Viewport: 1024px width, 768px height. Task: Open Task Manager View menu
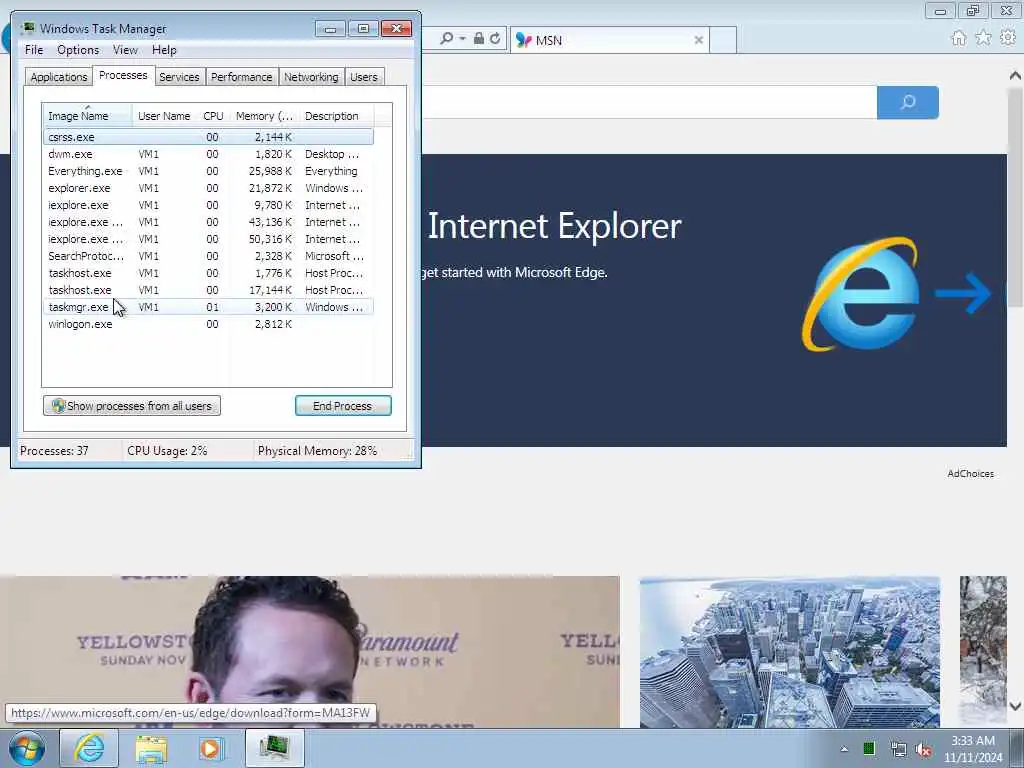pyautogui.click(x=125, y=50)
